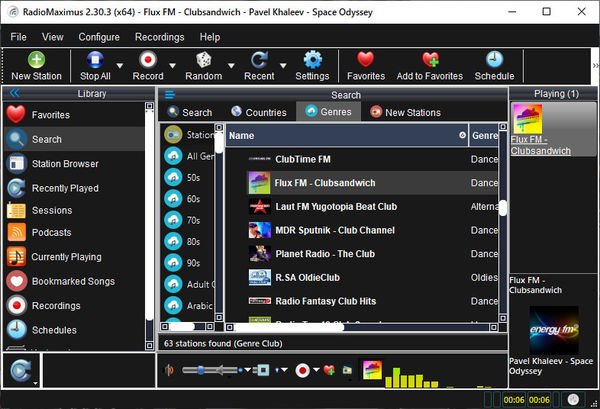Open the Search panel hamburger menu icon
The image size is (600, 409).
pos(170,95)
